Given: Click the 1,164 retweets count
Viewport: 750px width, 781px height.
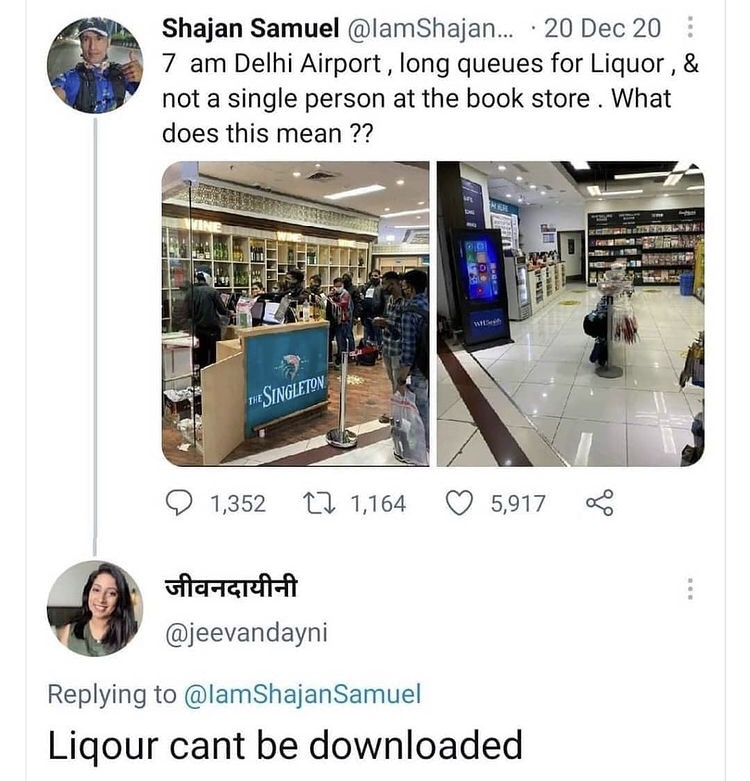Looking at the screenshot, I should [378, 504].
